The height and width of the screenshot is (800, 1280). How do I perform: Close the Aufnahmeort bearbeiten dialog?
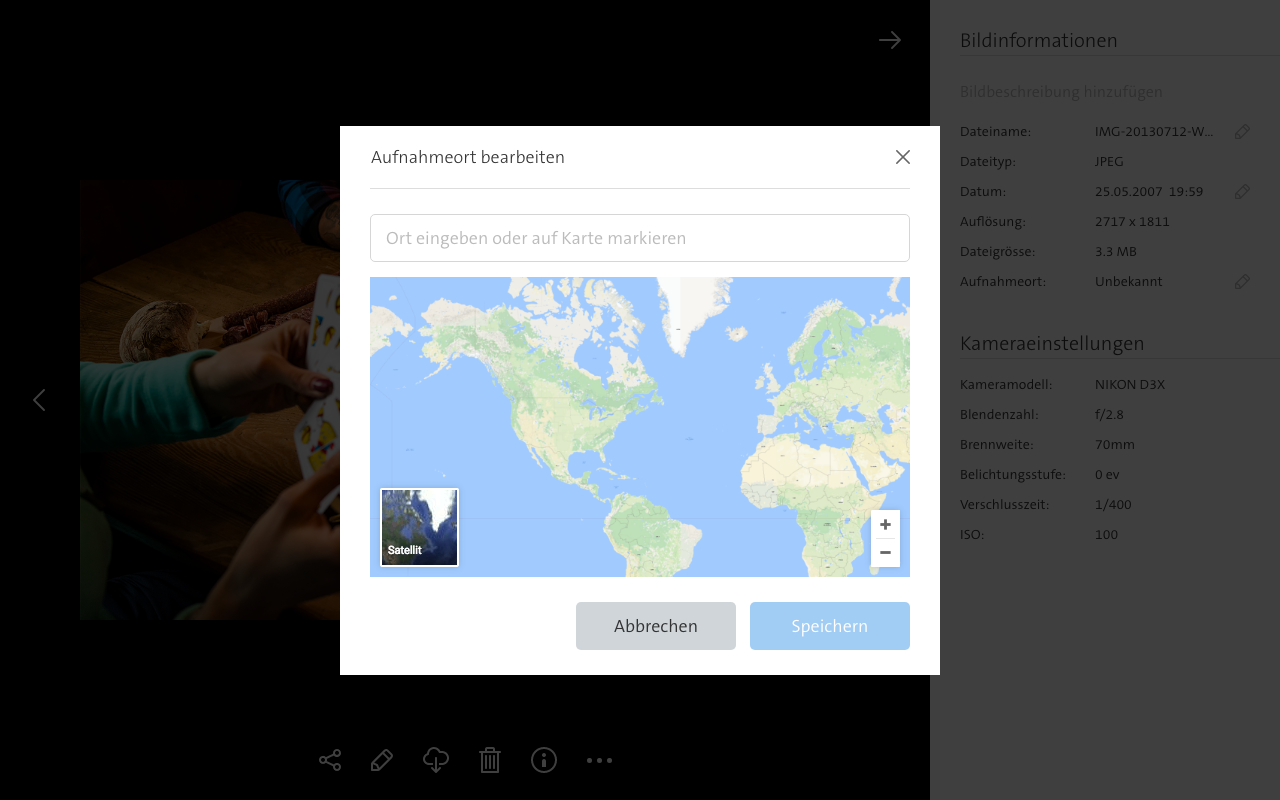click(x=903, y=157)
